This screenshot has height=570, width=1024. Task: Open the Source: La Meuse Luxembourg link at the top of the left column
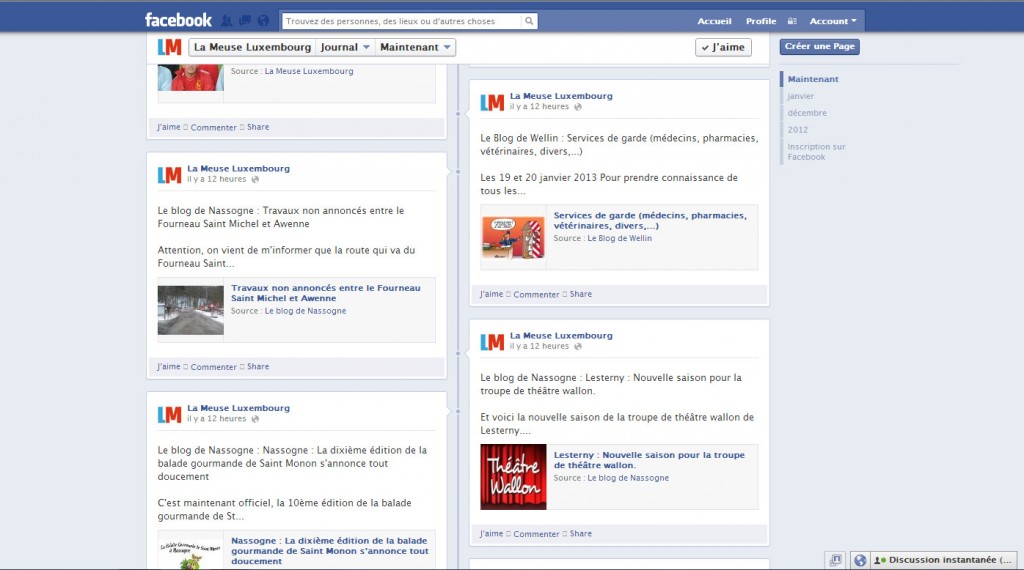pyautogui.click(x=309, y=71)
